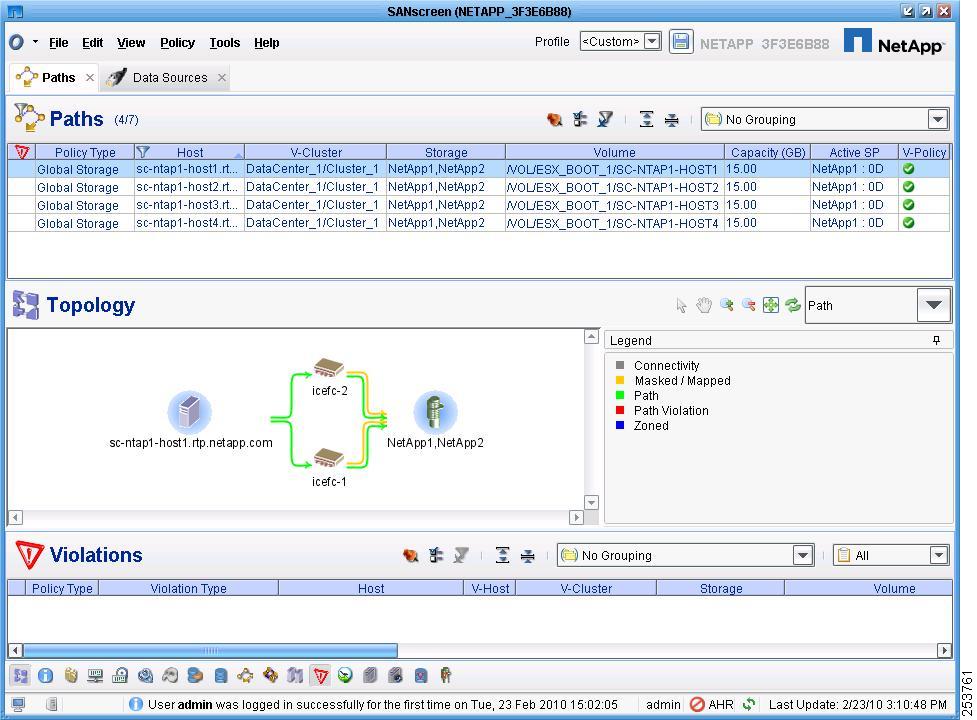Activate the pointer select tool in Topology toolbar
The image size is (977, 720).
pyautogui.click(x=681, y=305)
